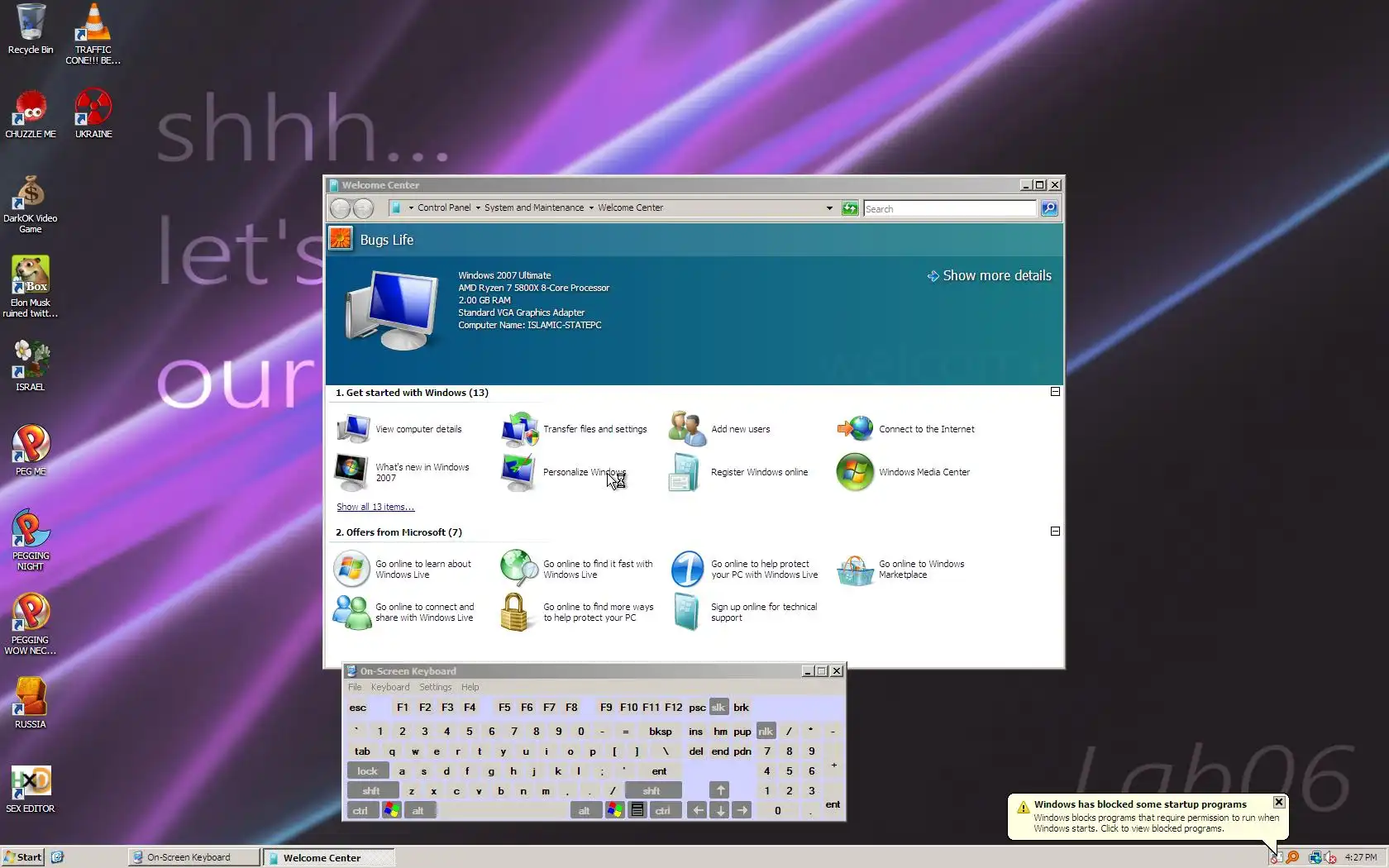Launch Windows Media Center icon
Screen dimensions: 1389x868
click(x=855, y=472)
